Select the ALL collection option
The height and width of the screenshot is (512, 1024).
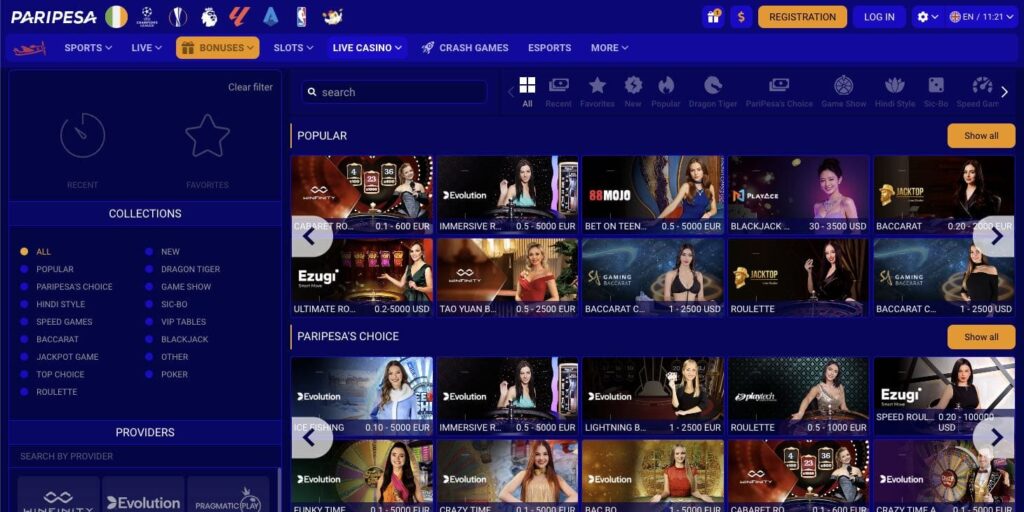tap(35, 251)
